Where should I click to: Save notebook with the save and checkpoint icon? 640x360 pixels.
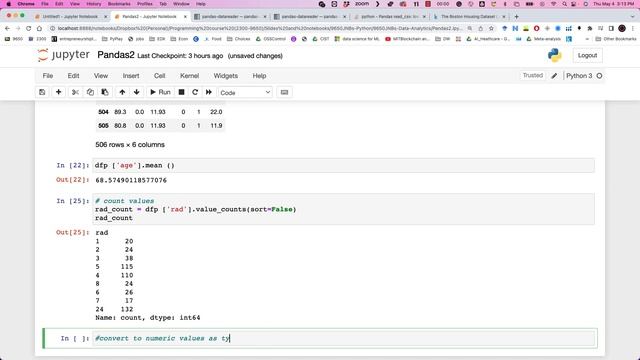click(42, 92)
